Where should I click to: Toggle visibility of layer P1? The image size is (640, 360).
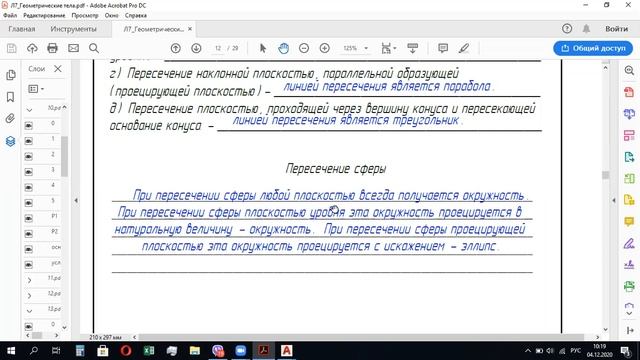28,218
